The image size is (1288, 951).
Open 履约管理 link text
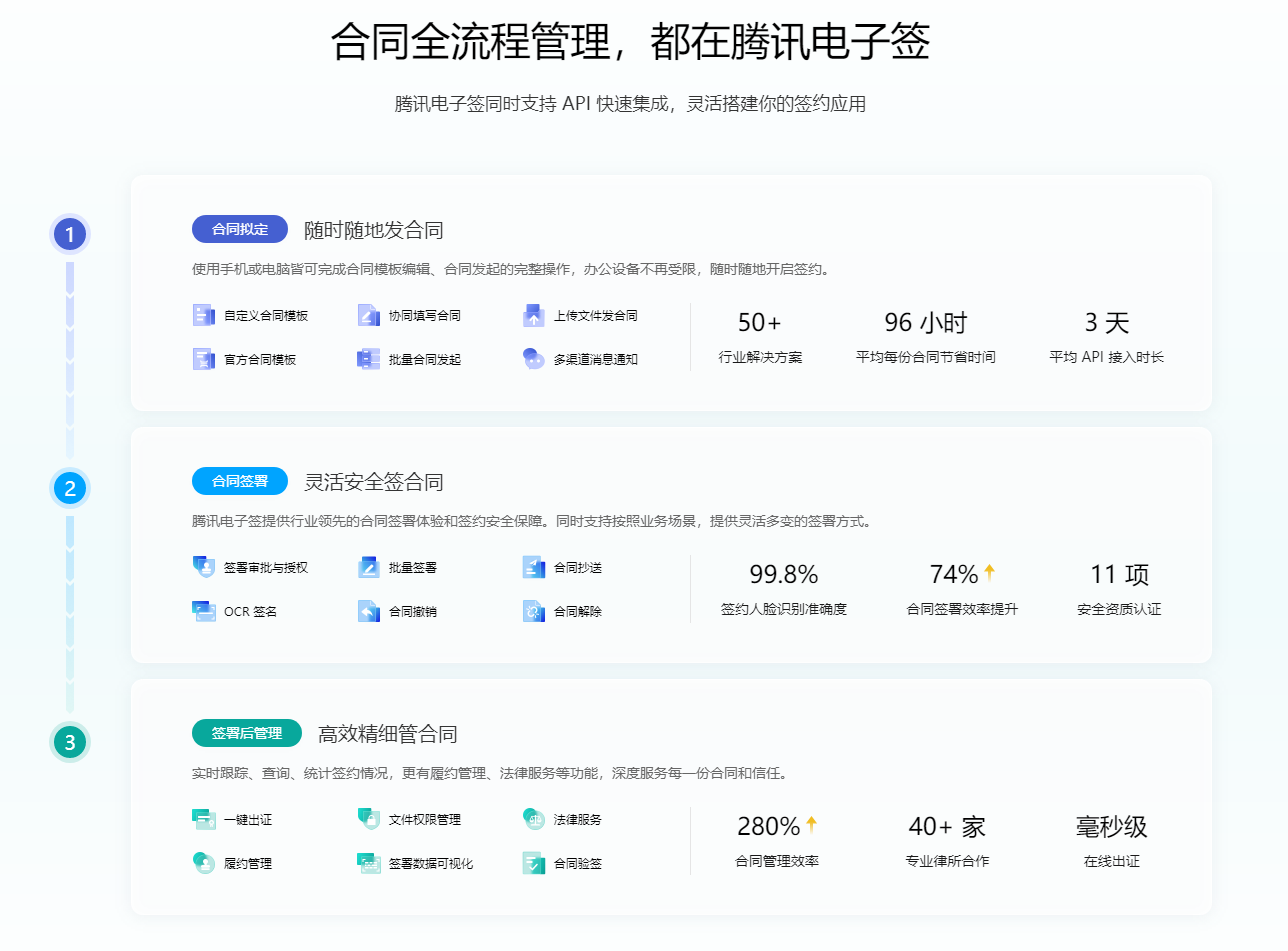point(248,863)
